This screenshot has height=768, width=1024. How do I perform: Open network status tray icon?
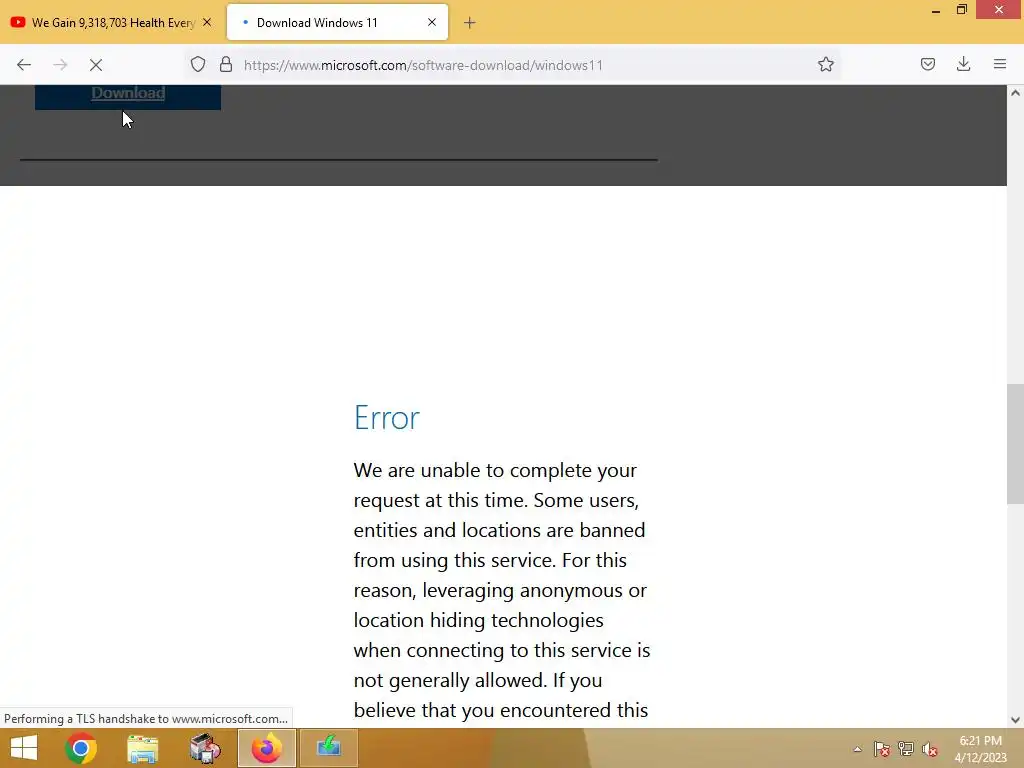click(x=906, y=749)
